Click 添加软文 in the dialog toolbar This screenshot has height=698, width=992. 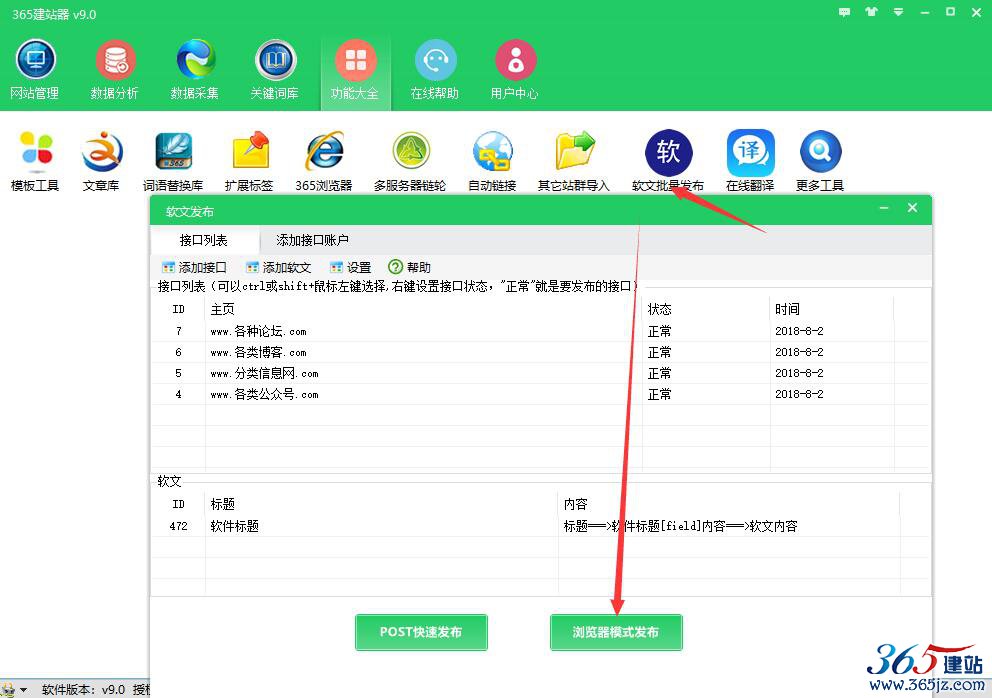pos(278,268)
